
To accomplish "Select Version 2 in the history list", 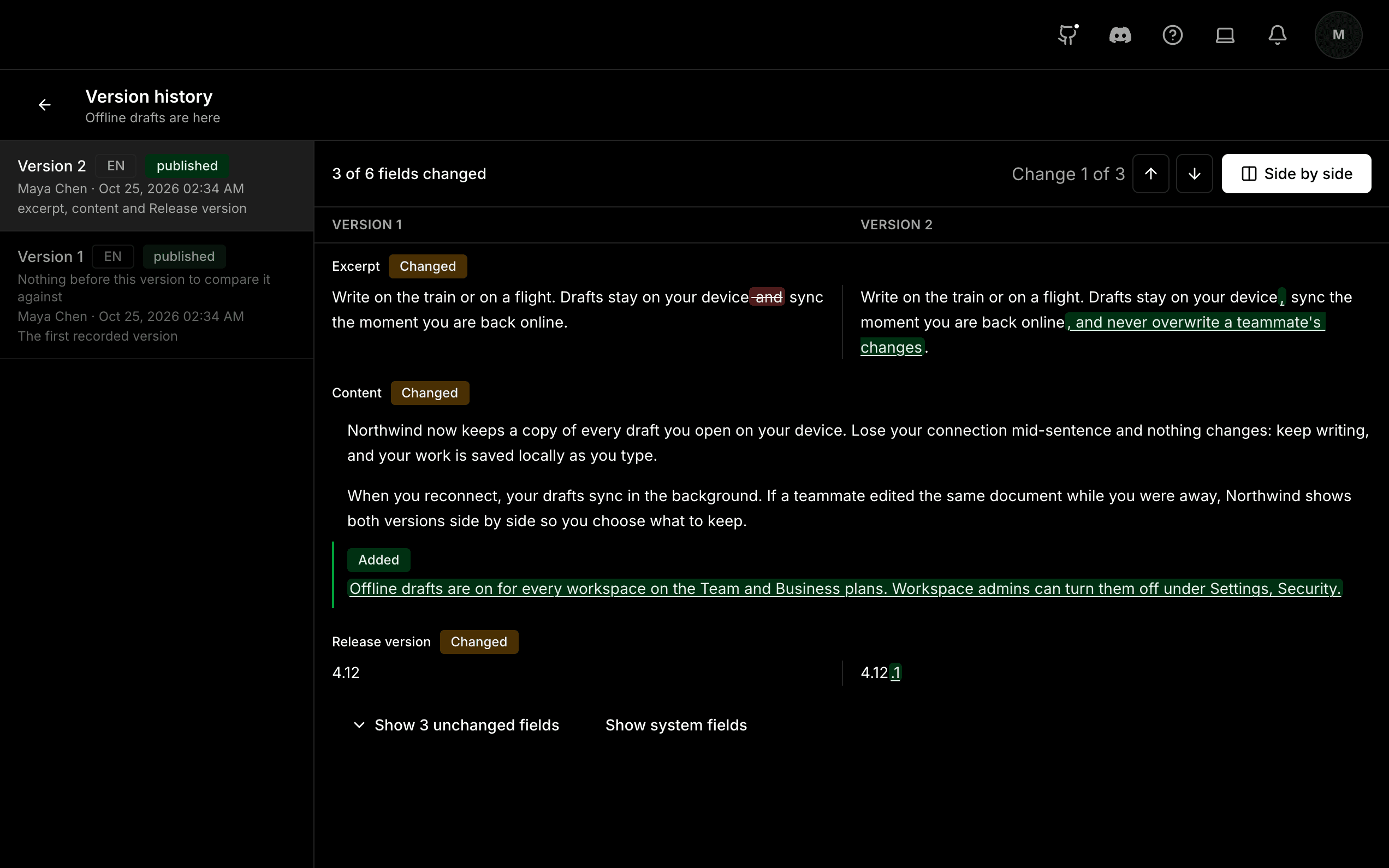I will 157,186.
